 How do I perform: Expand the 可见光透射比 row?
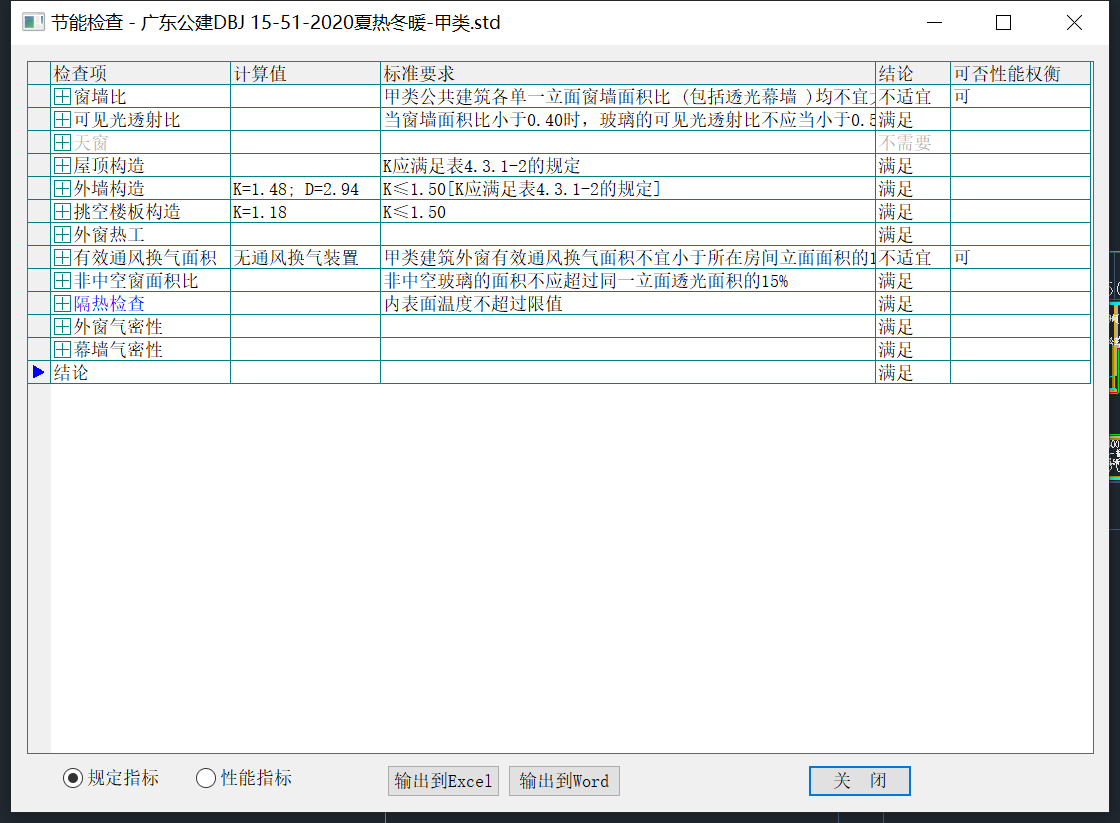pyautogui.click(x=62, y=120)
